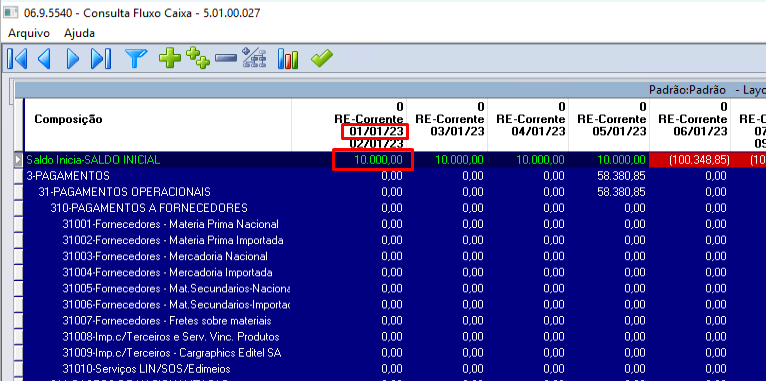This screenshot has height=381, width=766.
Task: Click 10.000,00 saldo under 01/01/23
Action: click(x=379, y=160)
